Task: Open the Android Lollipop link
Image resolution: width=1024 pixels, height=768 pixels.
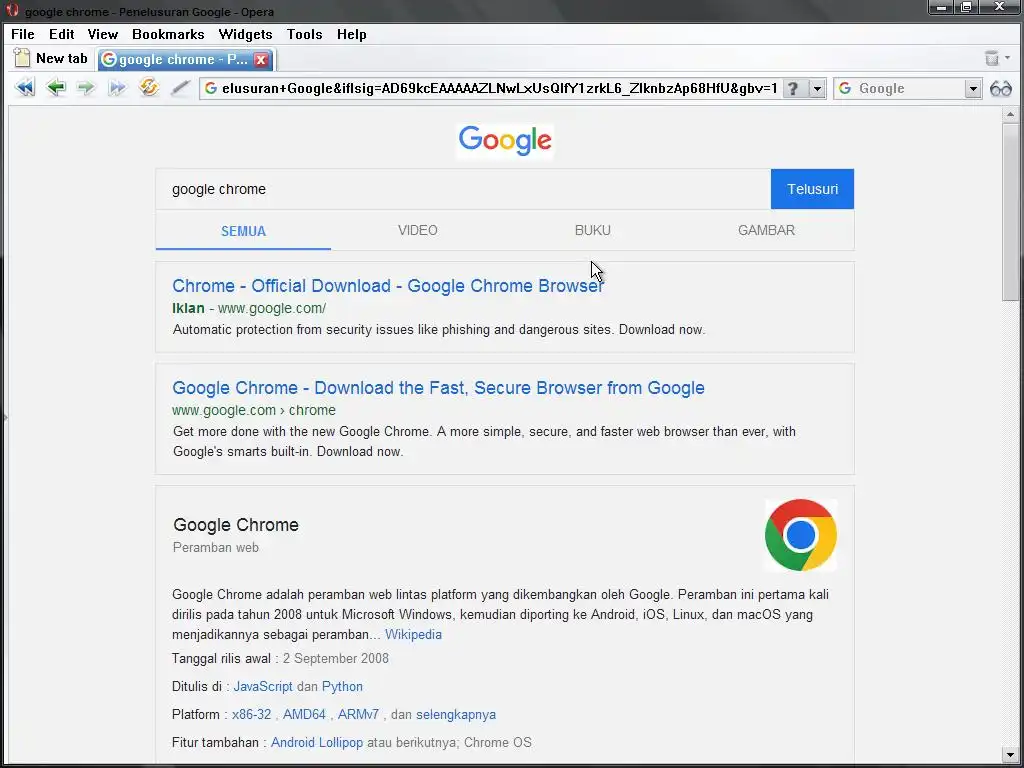Action: click(317, 743)
